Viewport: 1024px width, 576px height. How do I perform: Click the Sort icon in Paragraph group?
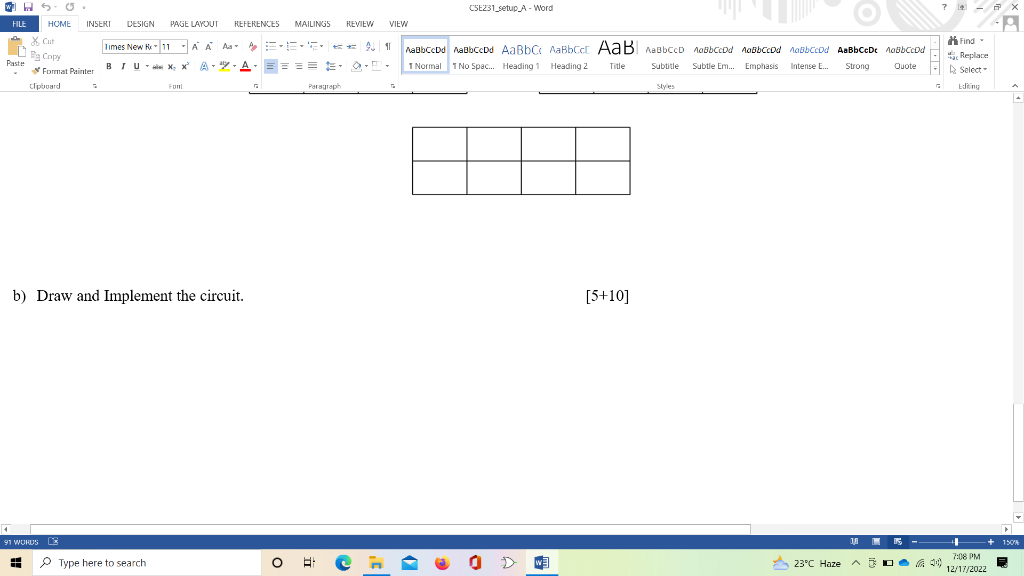[369, 44]
